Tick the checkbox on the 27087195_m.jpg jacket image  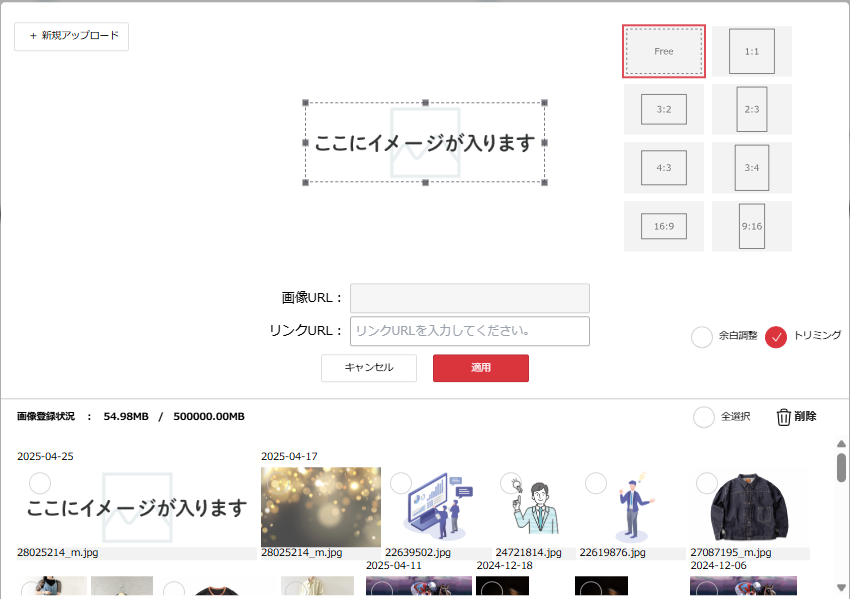(706, 484)
